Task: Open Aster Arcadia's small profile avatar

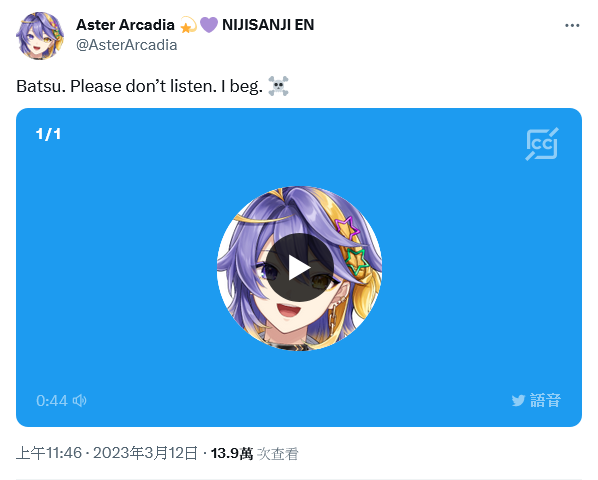Action: 40,35
